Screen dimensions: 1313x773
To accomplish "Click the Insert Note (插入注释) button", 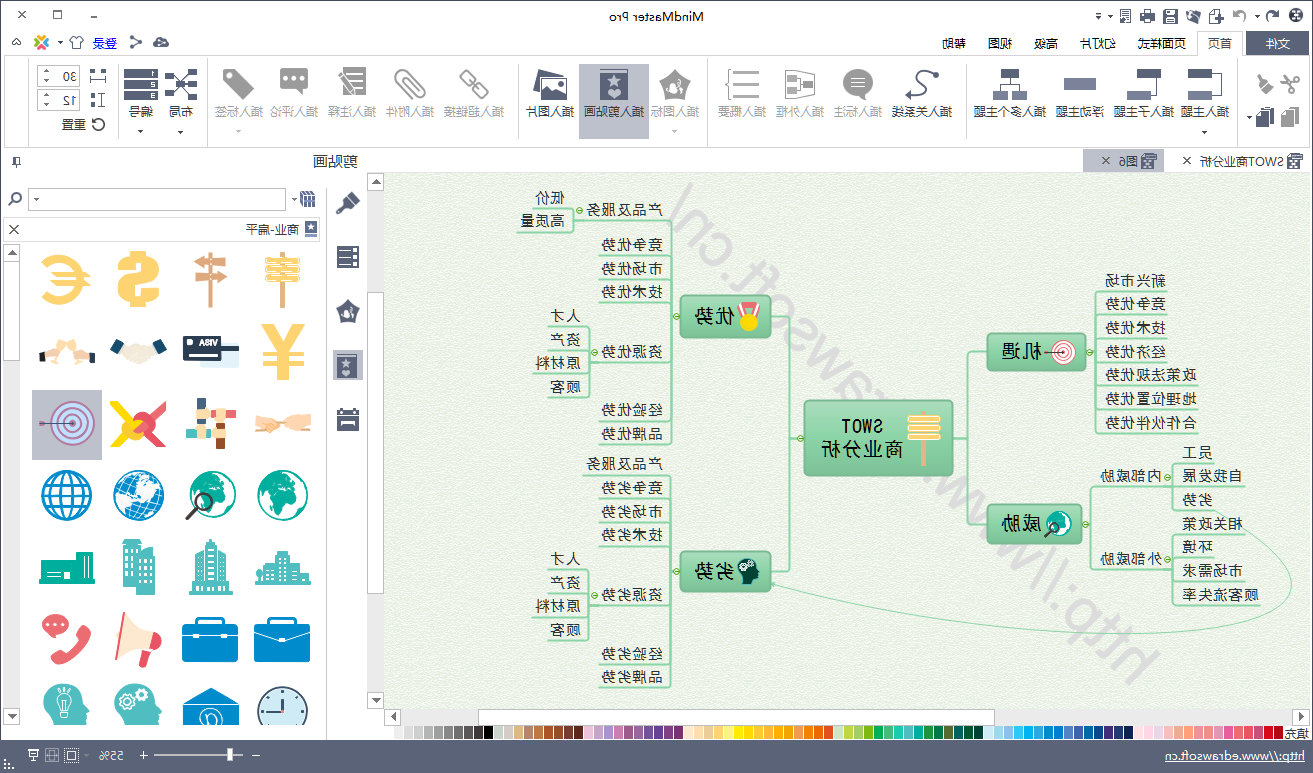I will [x=352, y=93].
